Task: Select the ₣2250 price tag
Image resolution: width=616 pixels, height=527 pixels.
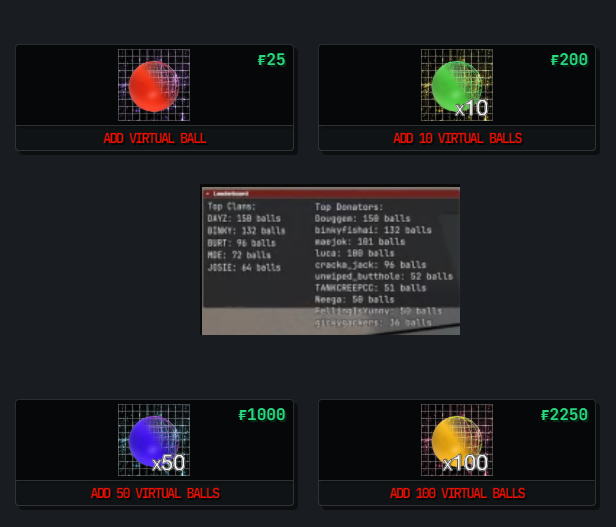Action: click(564, 415)
